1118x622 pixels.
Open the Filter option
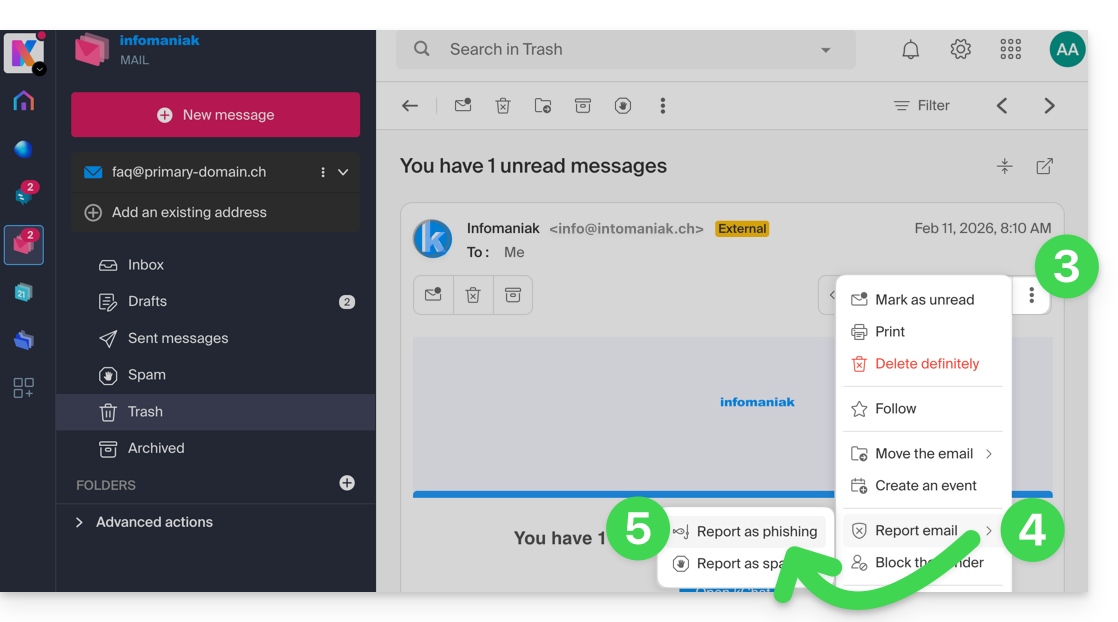point(921,106)
